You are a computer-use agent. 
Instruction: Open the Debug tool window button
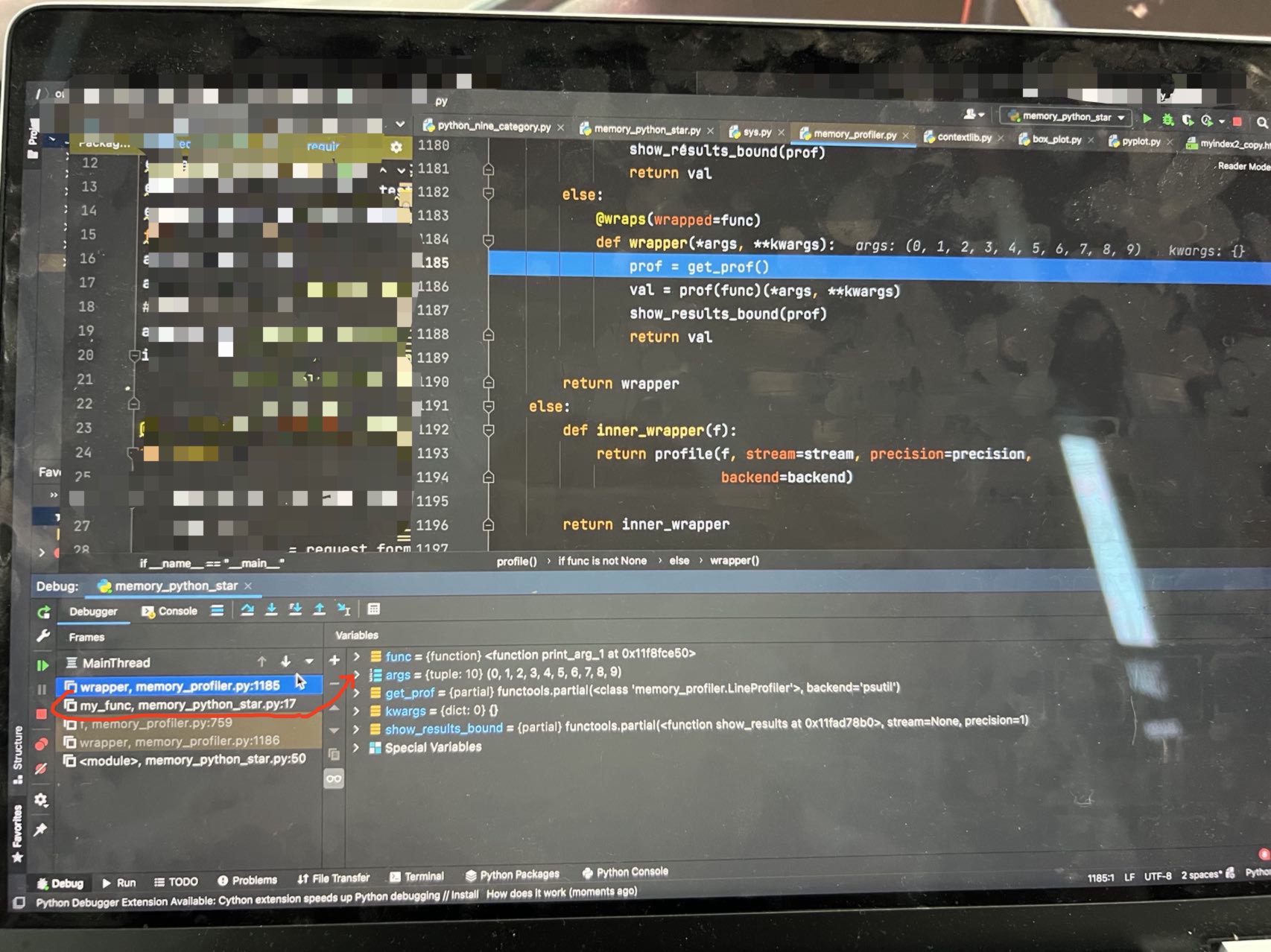coord(60,883)
